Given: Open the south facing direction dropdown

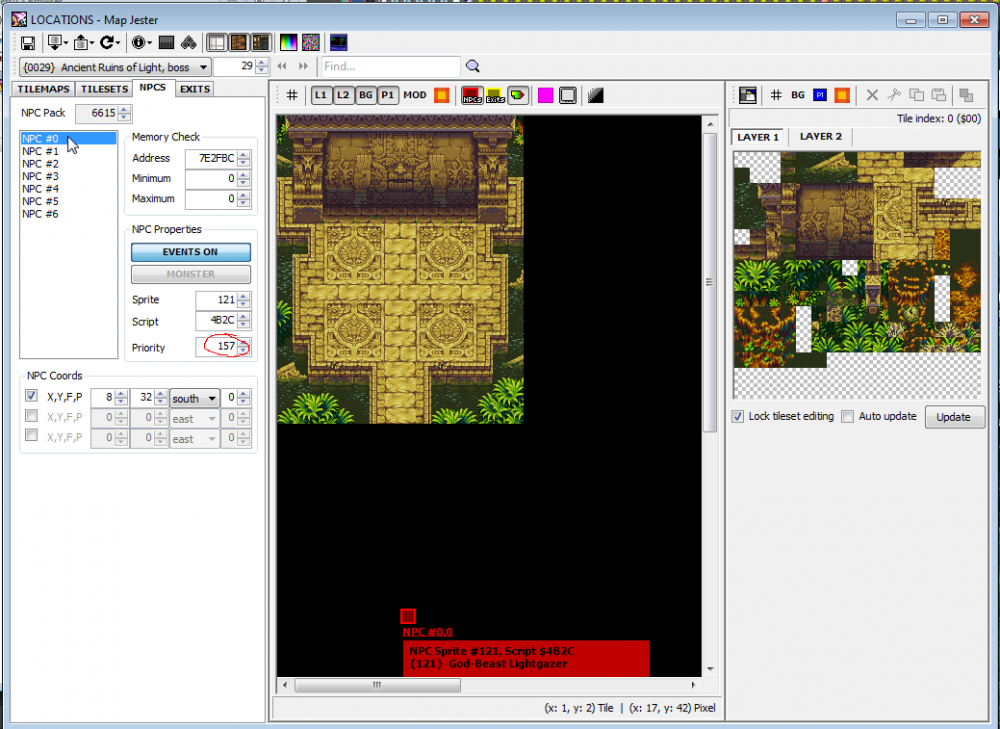Looking at the screenshot, I should tap(194, 398).
